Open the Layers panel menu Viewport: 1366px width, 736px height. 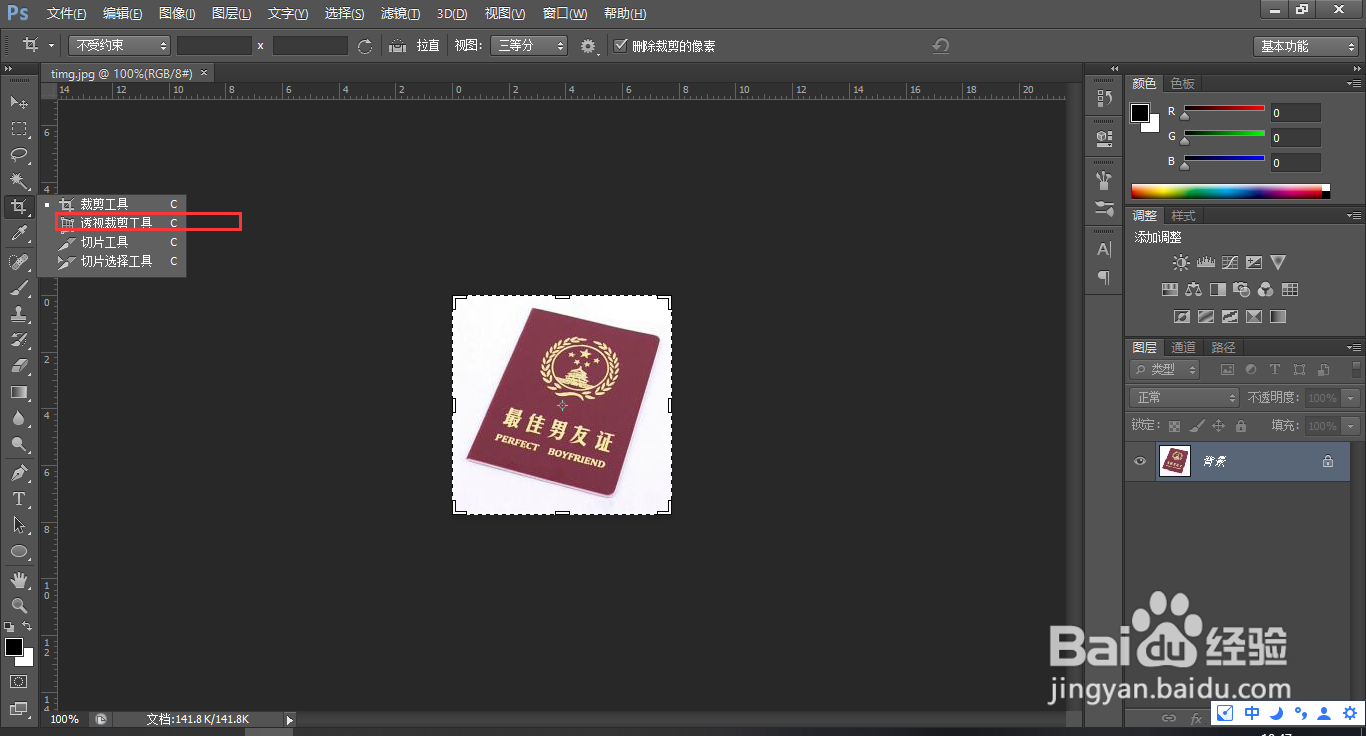click(1354, 347)
